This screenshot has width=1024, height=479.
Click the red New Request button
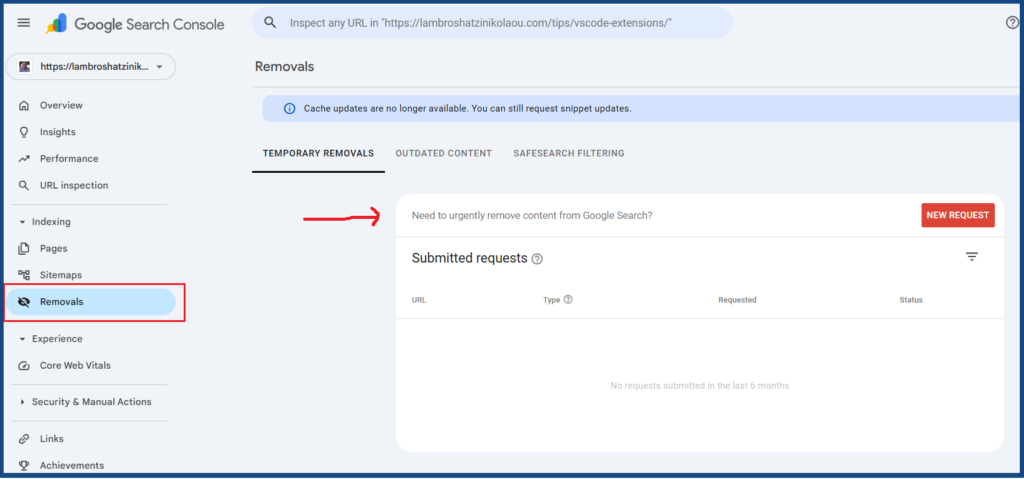coord(958,215)
